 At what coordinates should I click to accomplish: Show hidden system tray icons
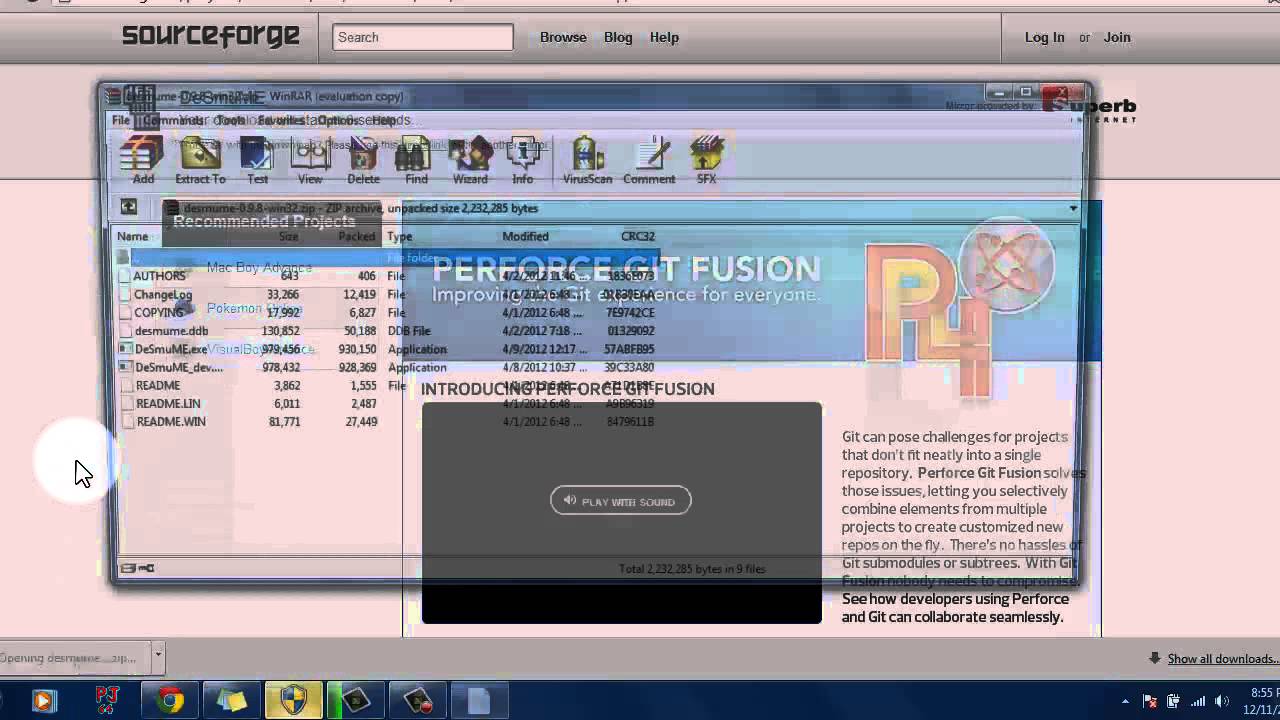[1125, 701]
